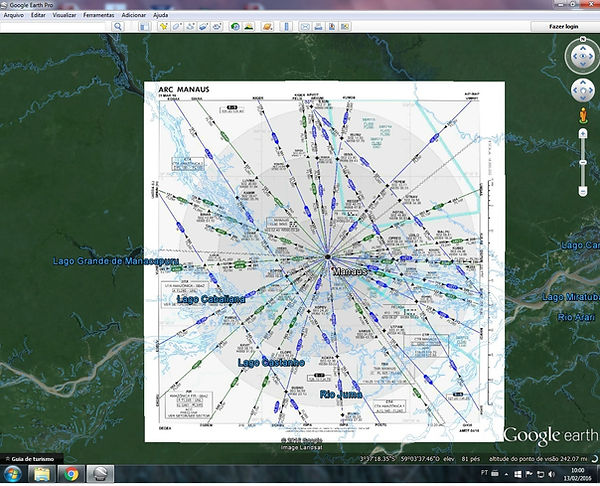The width and height of the screenshot is (600, 486).
Task: Click the Lago Cabaliana label
Action: (211, 299)
